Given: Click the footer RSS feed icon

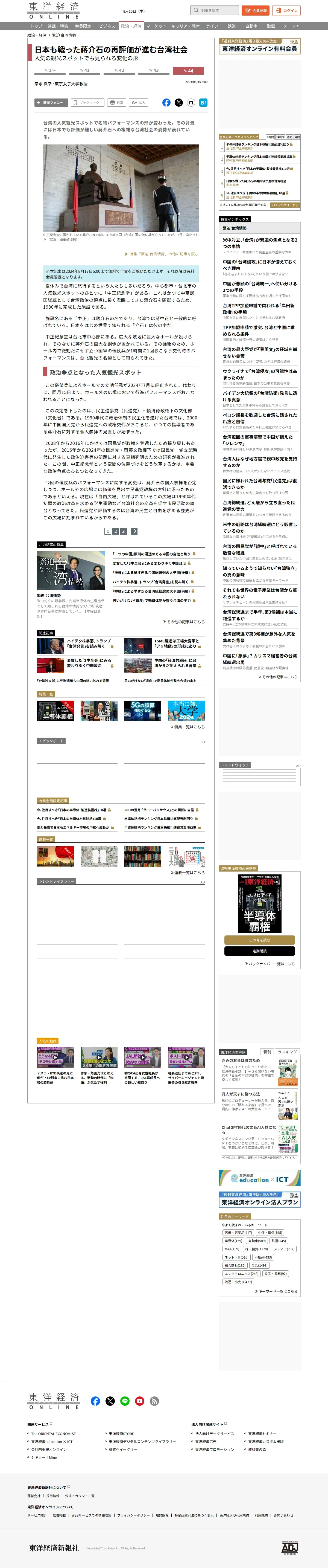Looking at the screenshot, I should [154, 1401].
